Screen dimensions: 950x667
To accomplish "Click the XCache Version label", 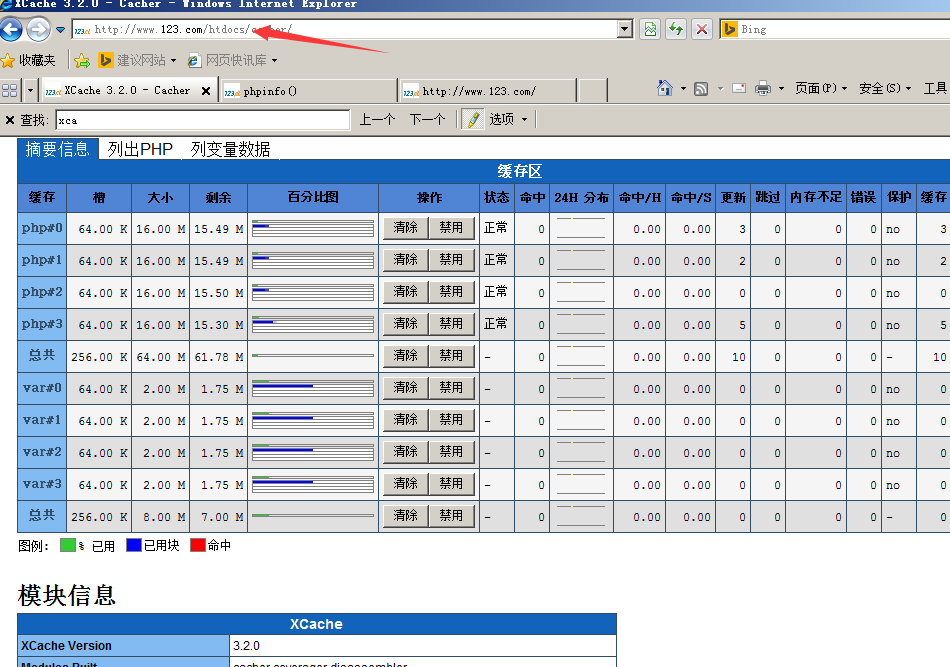I will tap(67, 646).
